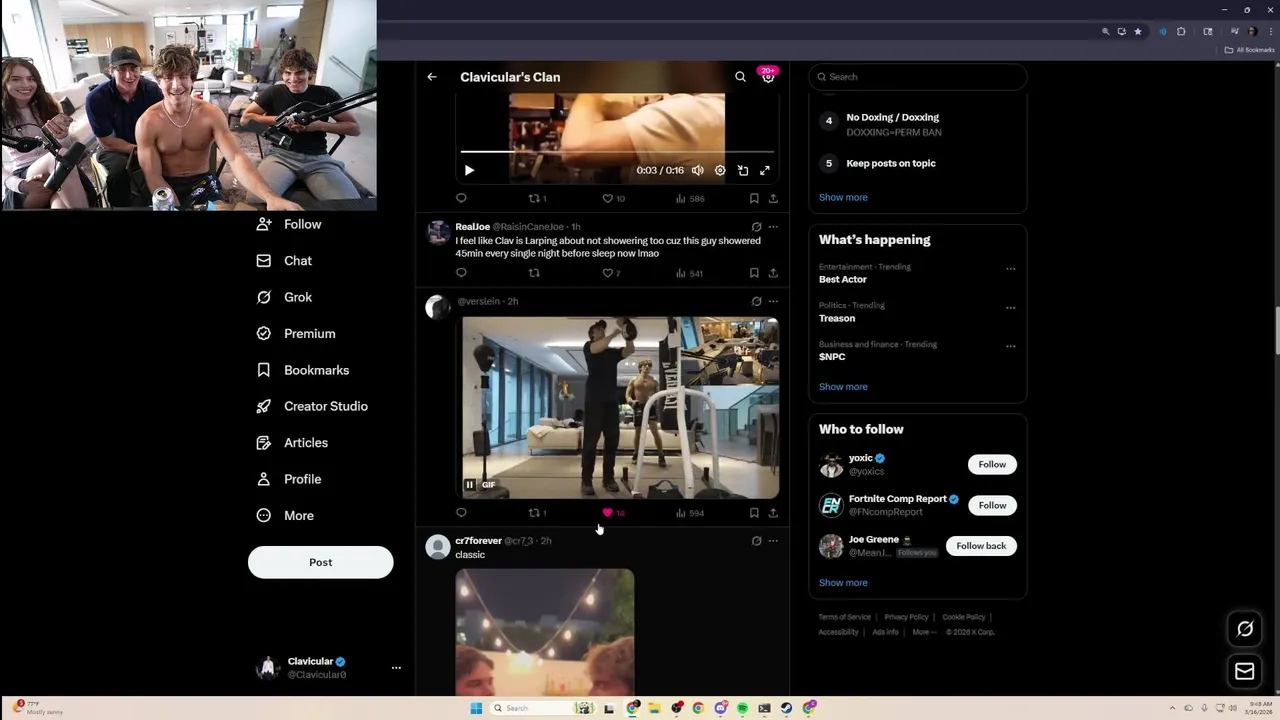Viewport: 1280px width, 720px height.
Task: Toggle video picture-in-picture mode
Action: pos(743,170)
